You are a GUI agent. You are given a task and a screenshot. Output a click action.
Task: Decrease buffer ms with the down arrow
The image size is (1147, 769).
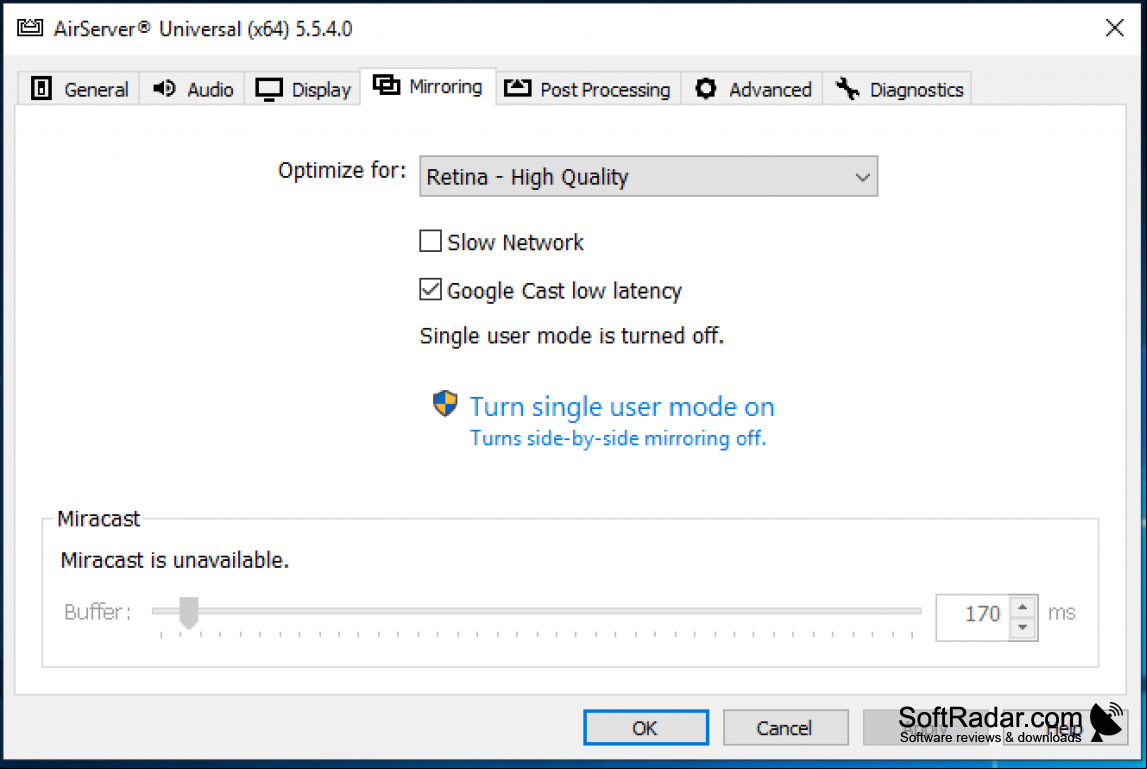click(1023, 629)
